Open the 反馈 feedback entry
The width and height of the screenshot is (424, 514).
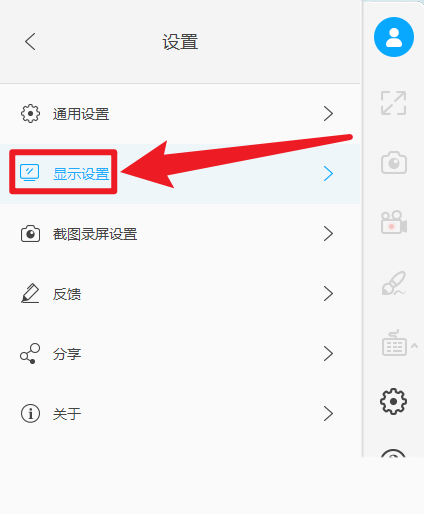pos(180,294)
